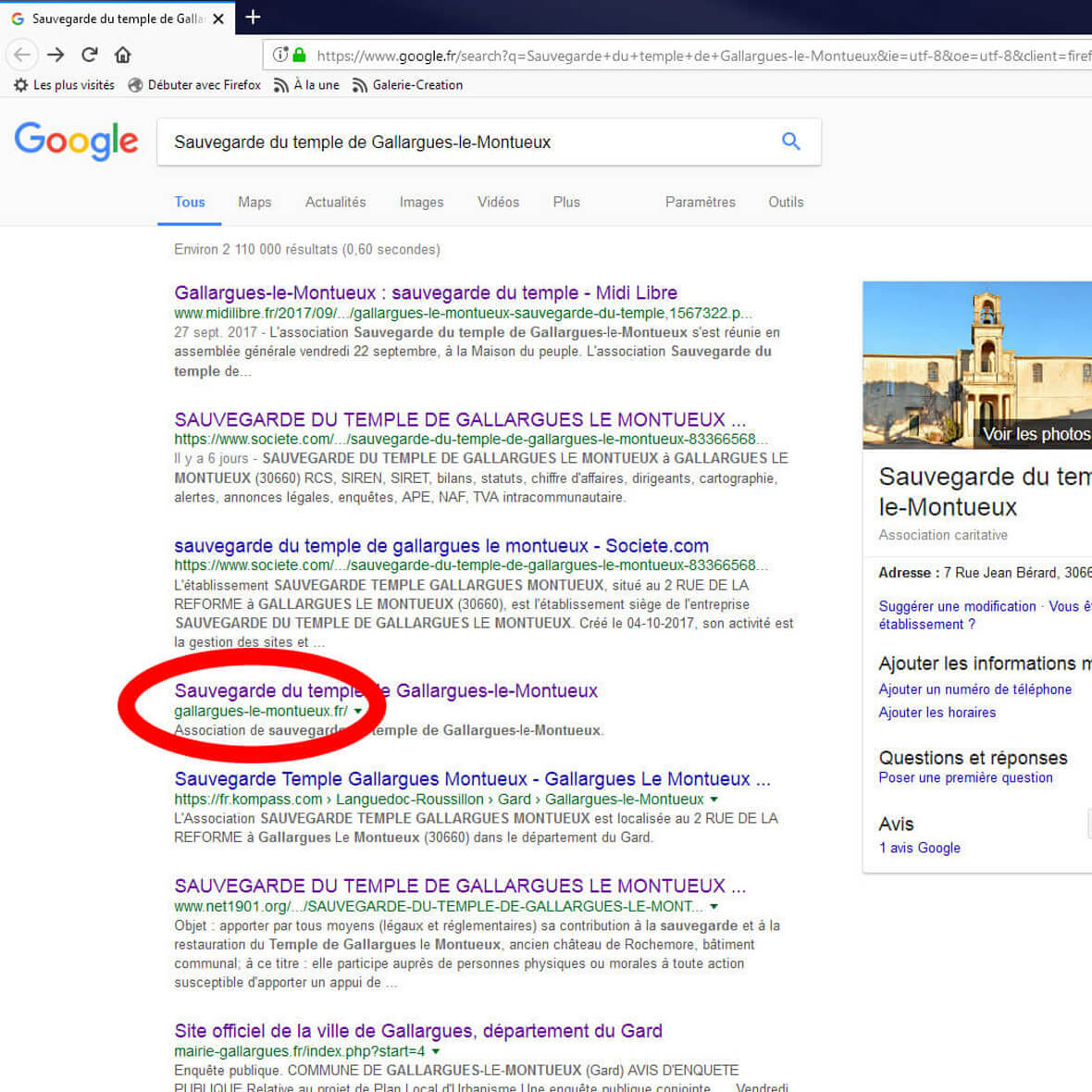Screen dimensions: 1092x1092
Task: Go to Google home via the logo
Action: [x=76, y=142]
